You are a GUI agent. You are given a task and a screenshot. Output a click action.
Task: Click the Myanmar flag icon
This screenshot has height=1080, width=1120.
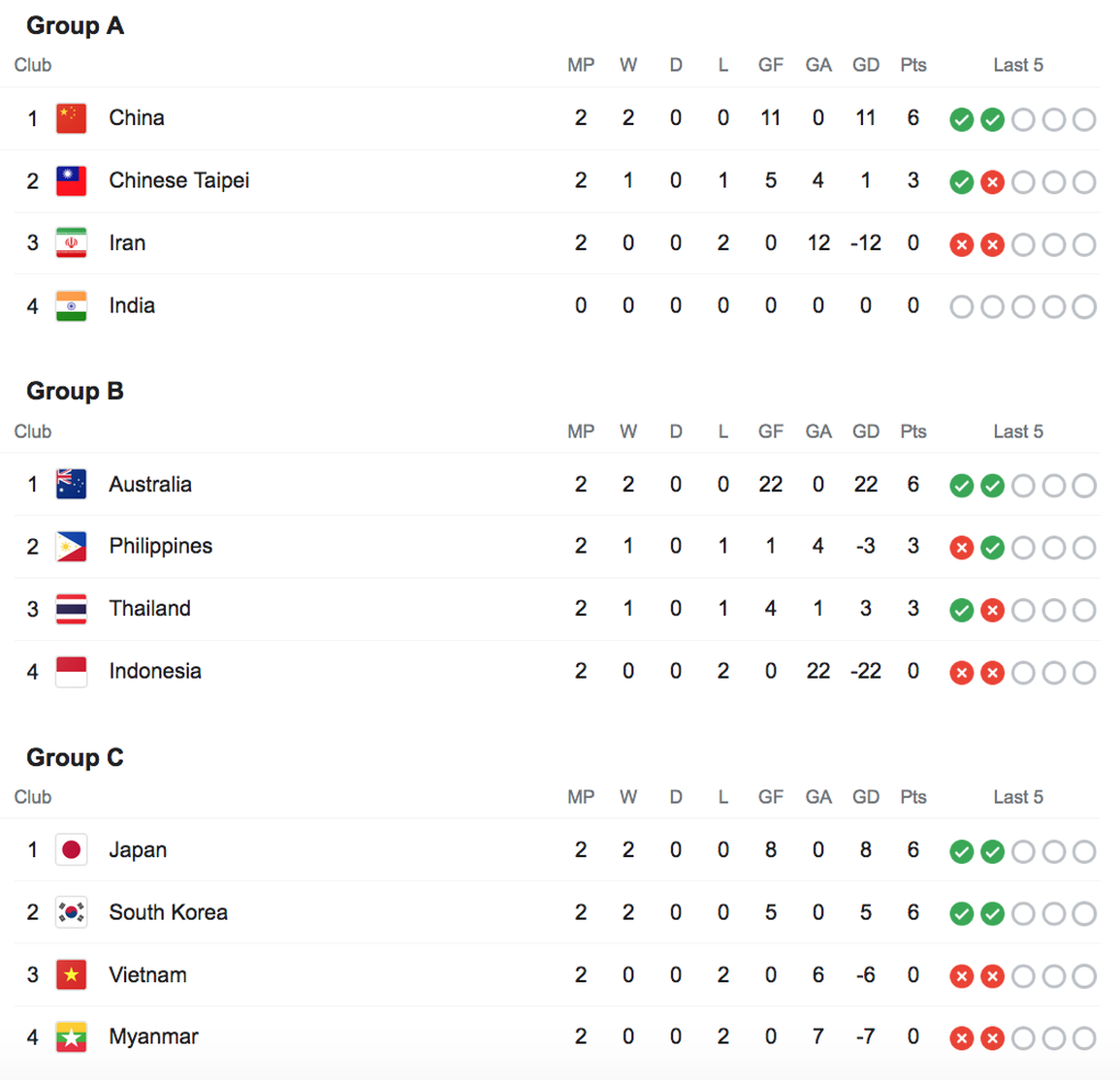pos(72,1037)
